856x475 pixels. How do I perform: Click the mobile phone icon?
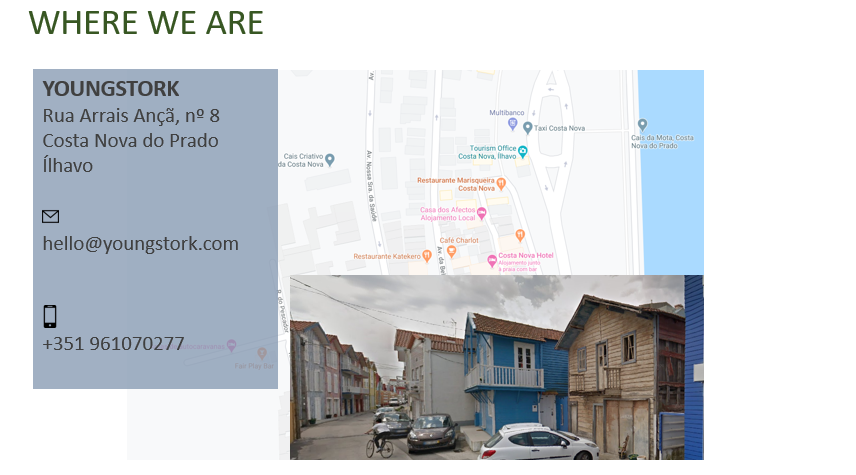tap(50, 317)
